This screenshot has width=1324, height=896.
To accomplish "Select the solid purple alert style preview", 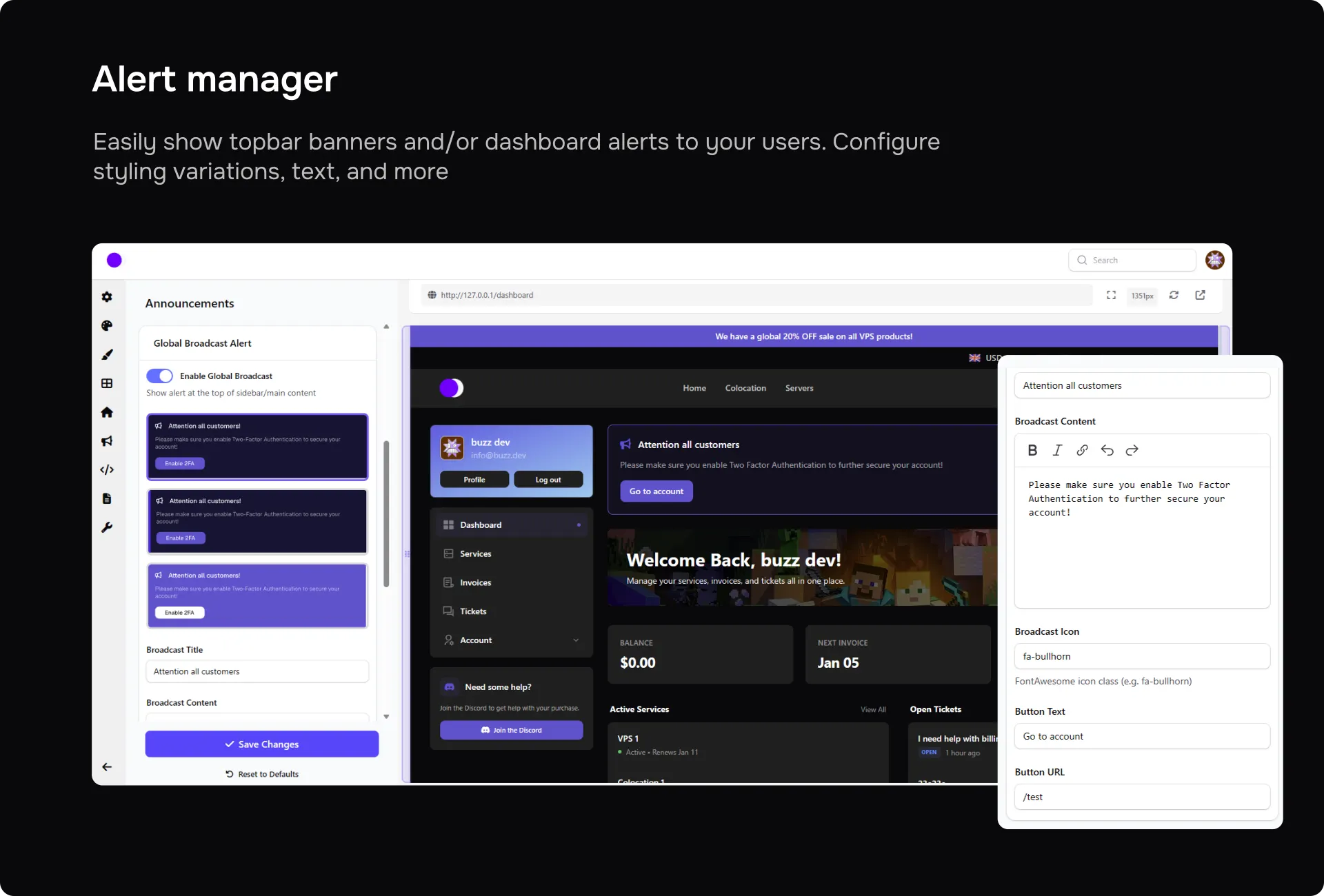I will 257,595.
